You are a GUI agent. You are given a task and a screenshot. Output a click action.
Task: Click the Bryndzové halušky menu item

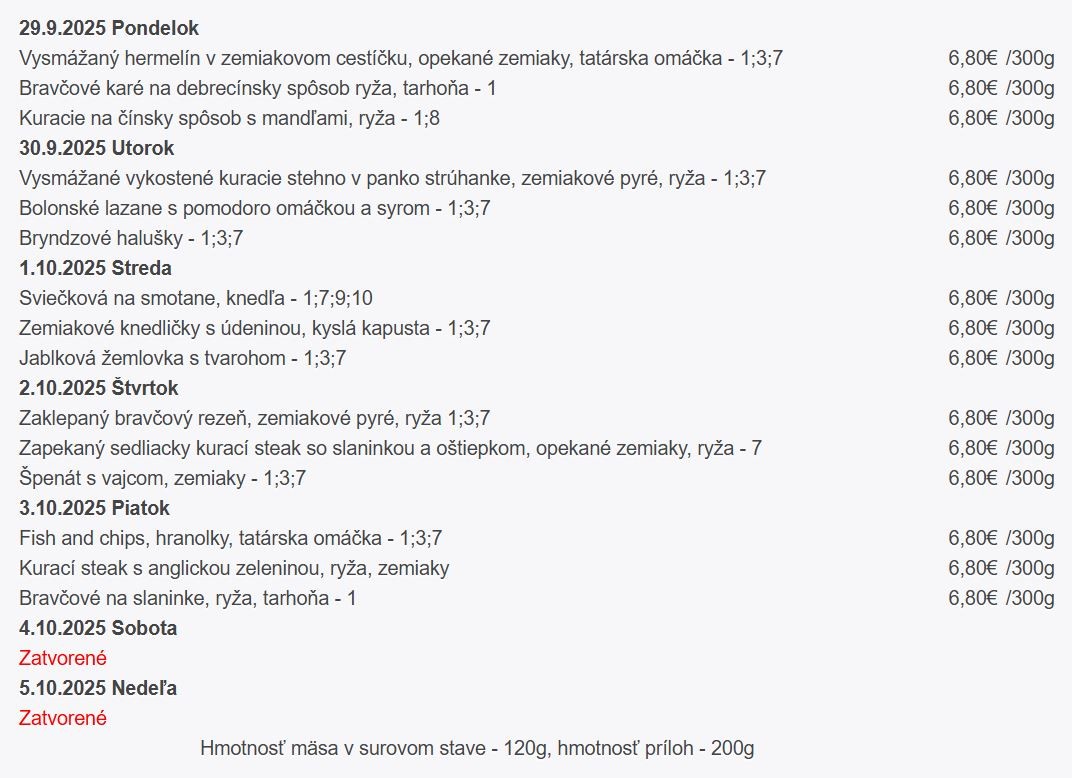click(x=131, y=238)
